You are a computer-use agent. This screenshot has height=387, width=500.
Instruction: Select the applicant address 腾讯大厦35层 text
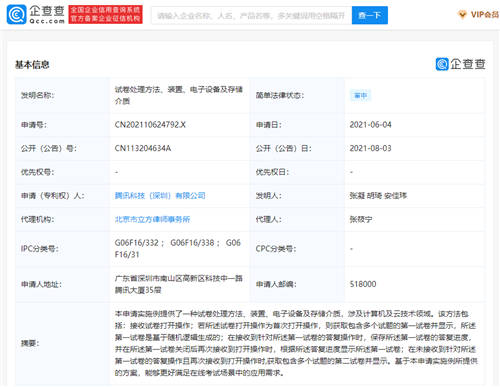pos(138,290)
